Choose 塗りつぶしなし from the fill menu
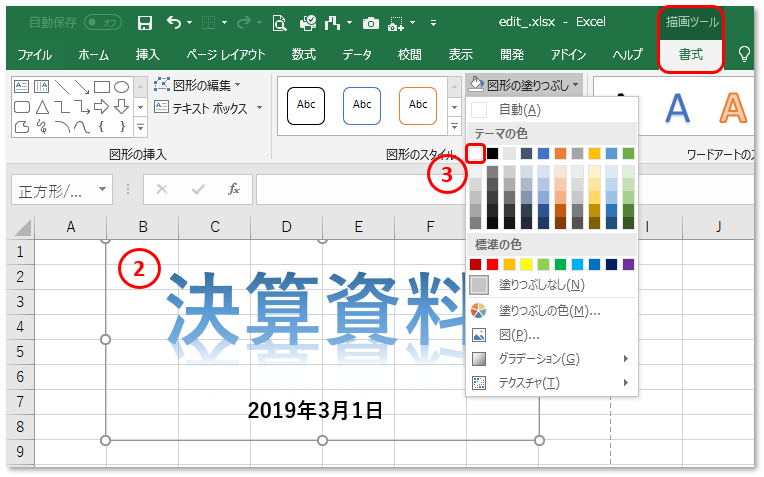Viewport: 764px width, 477px height. (541, 285)
